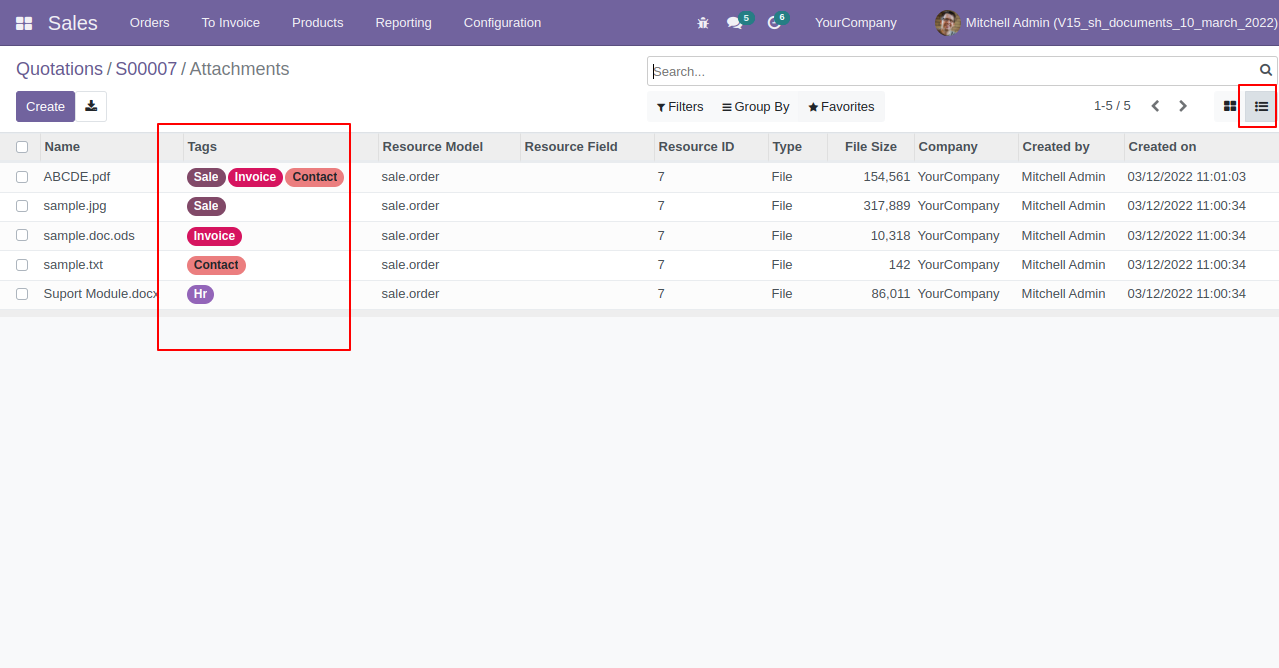This screenshot has height=668, width=1279.
Task: Open sample.doc.ods attachment record
Action: [x=89, y=236]
